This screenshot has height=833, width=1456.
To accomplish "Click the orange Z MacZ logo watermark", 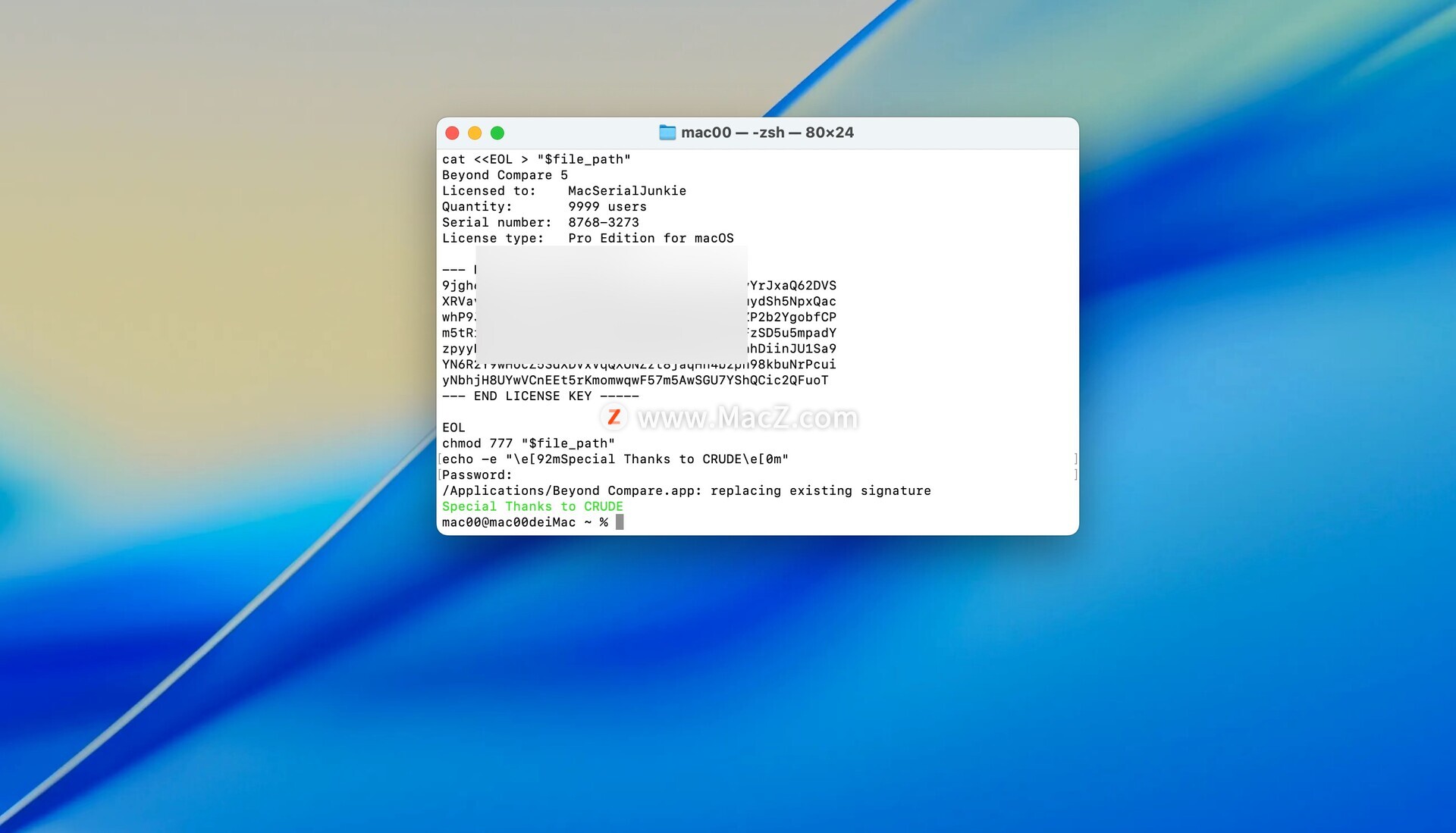I will [x=614, y=417].
